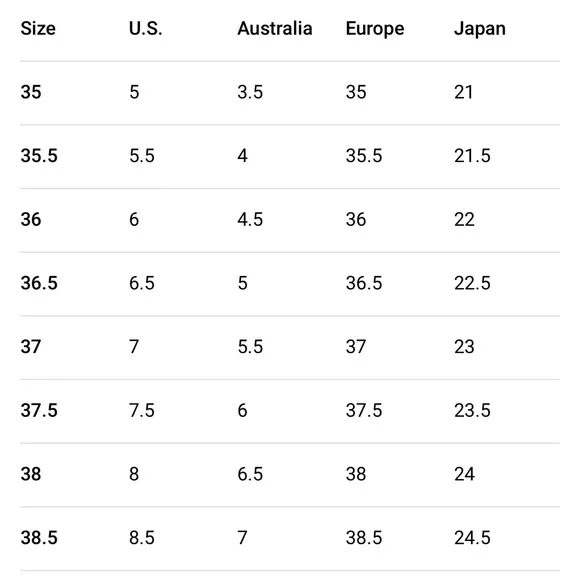
Task: Select the size 38 row label
Action: coord(31,474)
